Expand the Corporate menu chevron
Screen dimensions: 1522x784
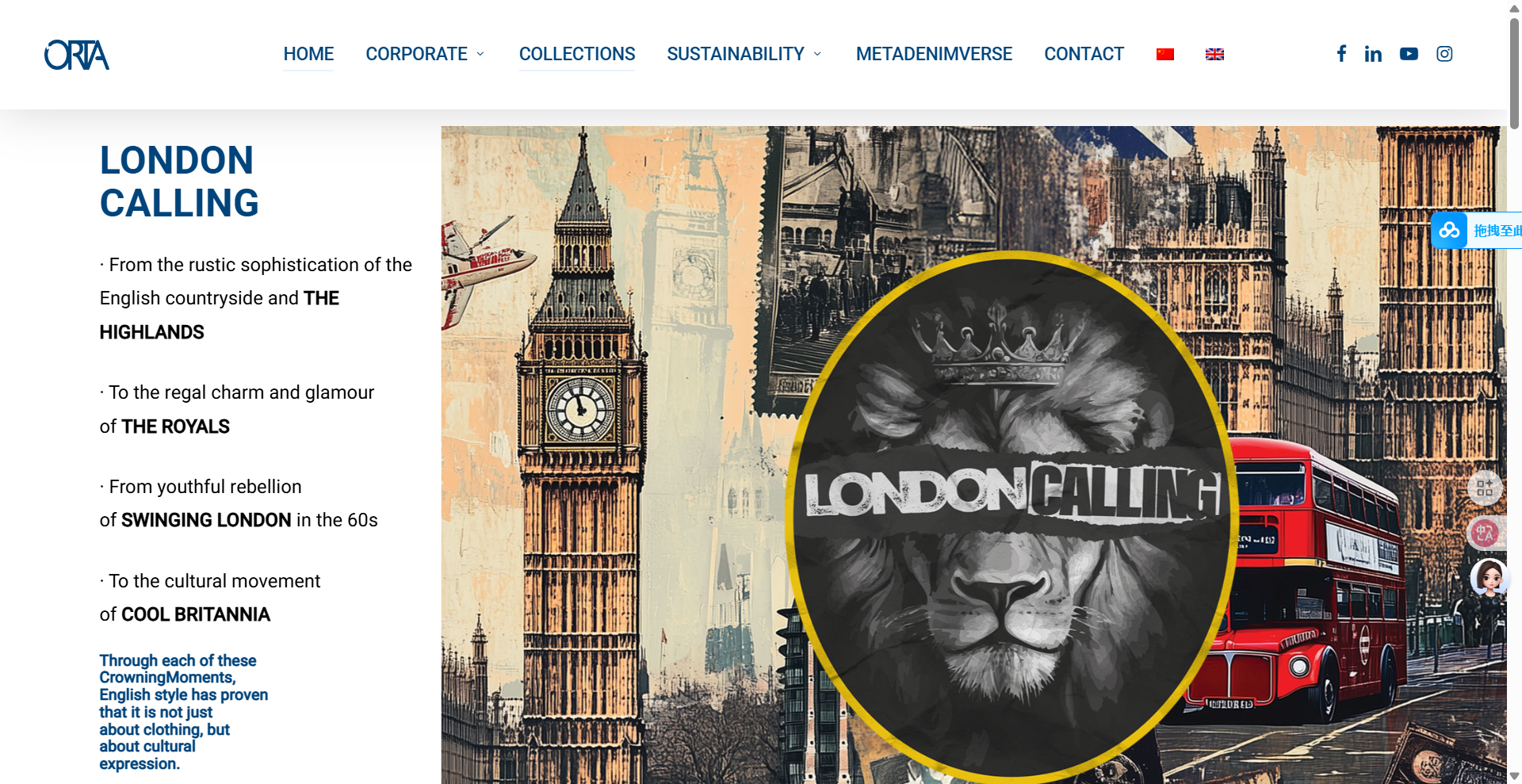[480, 54]
